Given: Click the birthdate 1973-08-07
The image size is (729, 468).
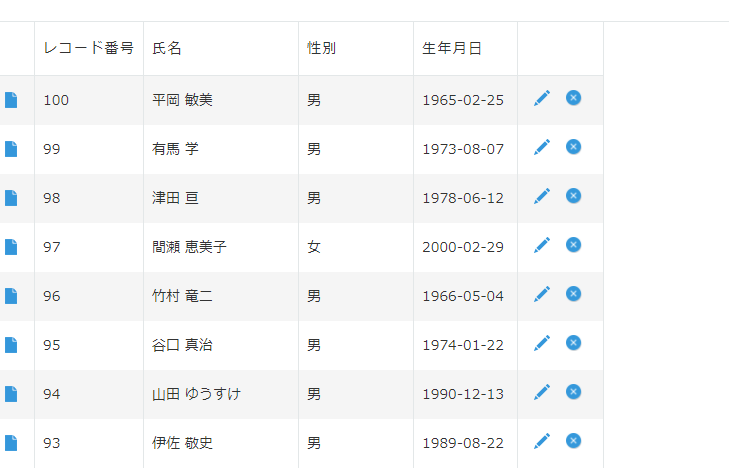Looking at the screenshot, I should pos(463,149).
